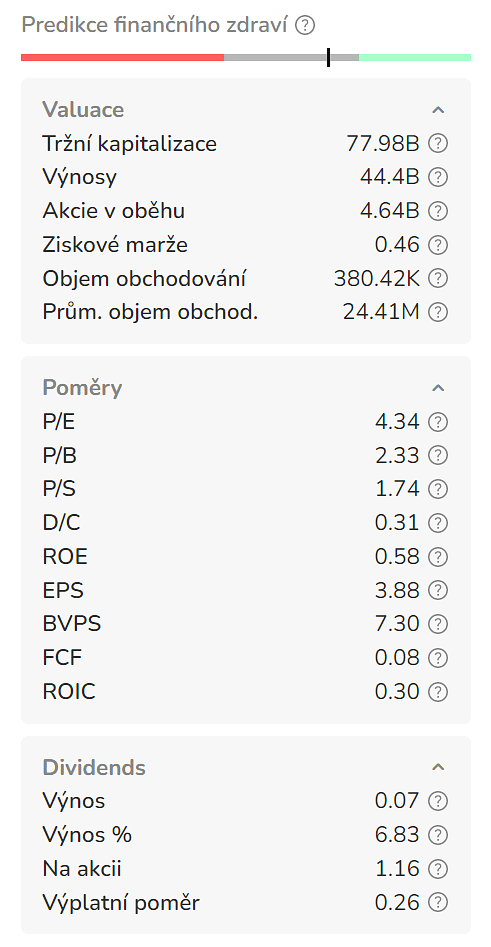Click the red segment of health bar
This screenshot has width=491, height=947.
(123, 57)
